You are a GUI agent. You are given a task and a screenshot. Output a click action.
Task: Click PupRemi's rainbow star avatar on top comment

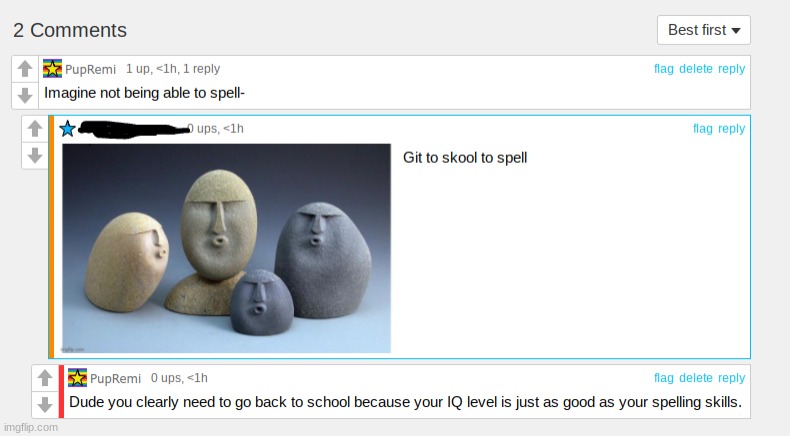[52, 68]
